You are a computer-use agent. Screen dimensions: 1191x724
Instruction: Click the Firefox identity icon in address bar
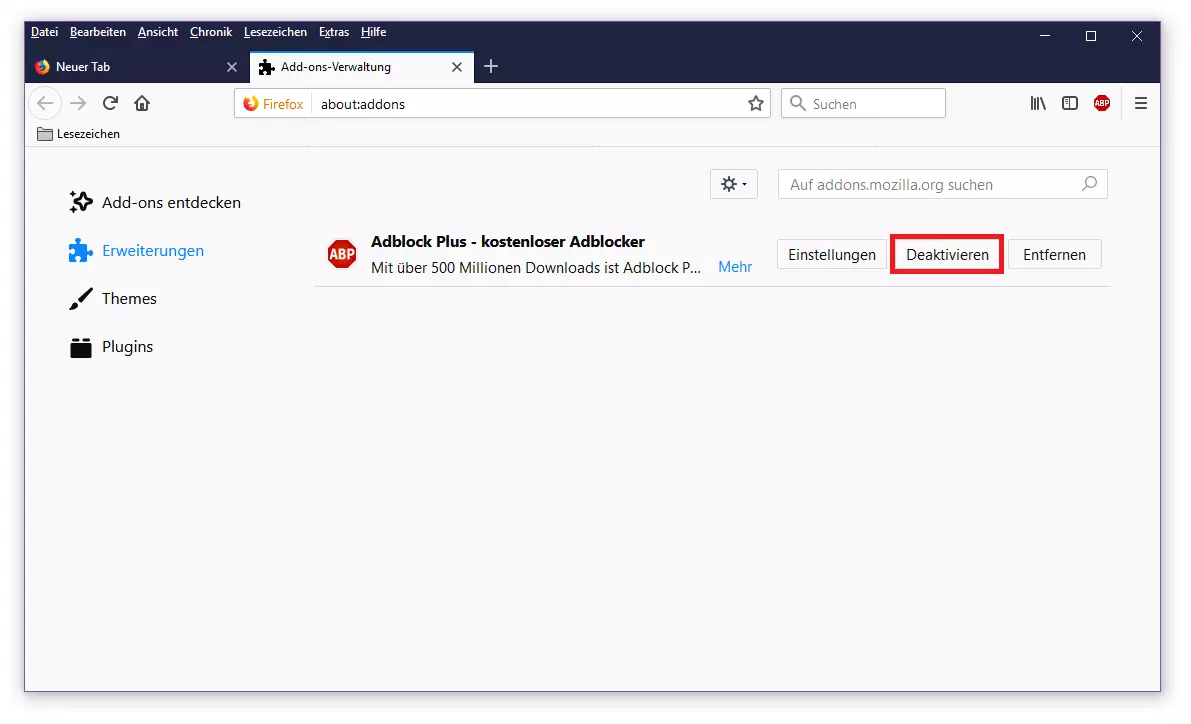coord(251,103)
